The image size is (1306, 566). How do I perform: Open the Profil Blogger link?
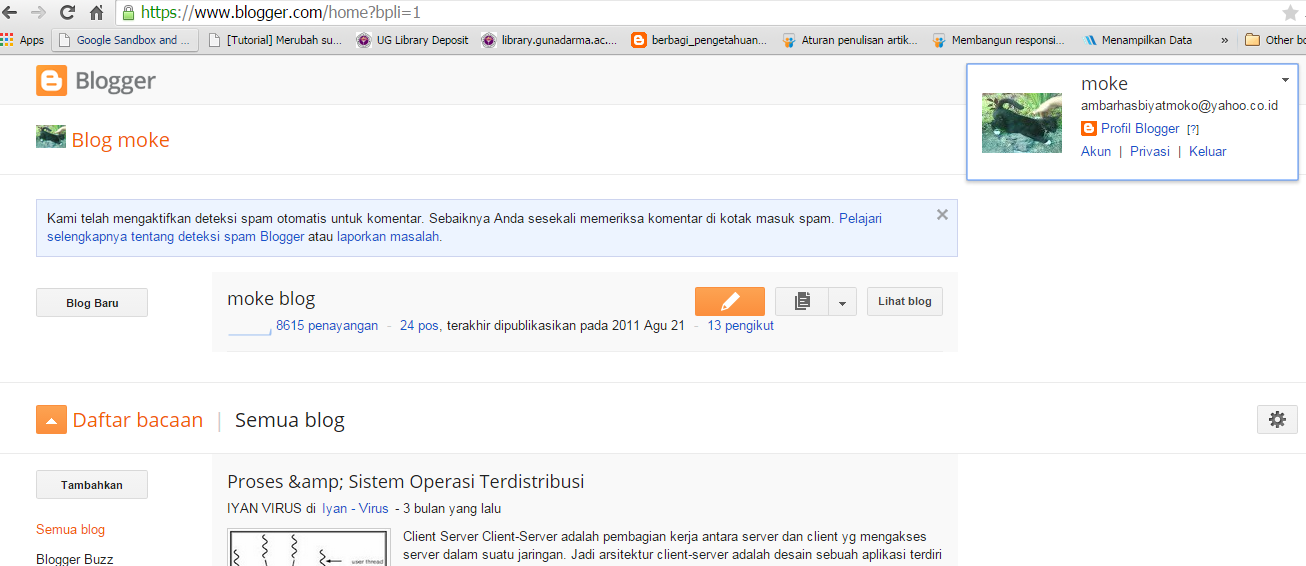tap(1140, 128)
